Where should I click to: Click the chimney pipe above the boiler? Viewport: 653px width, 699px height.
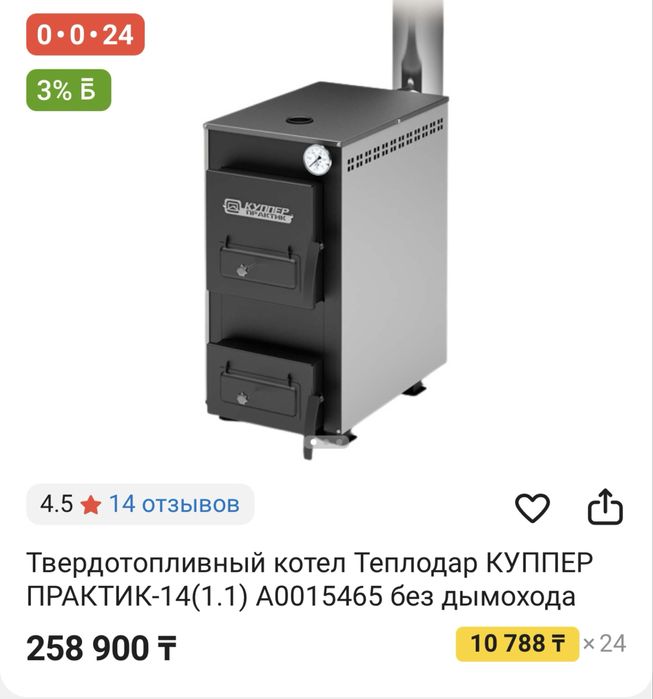[417, 45]
